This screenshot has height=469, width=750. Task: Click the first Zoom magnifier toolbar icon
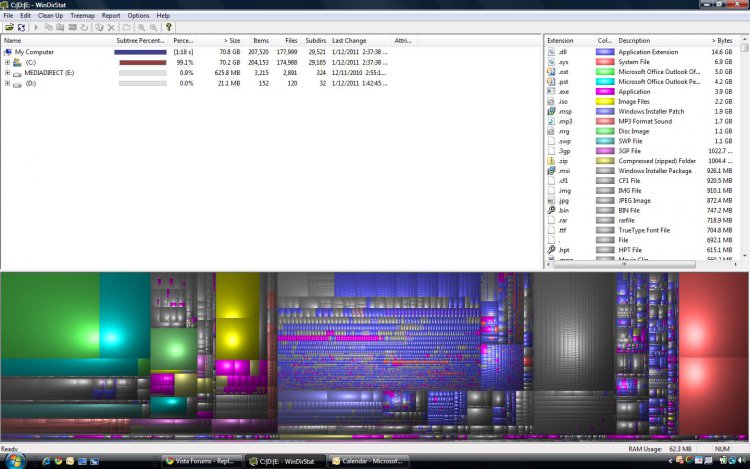pyautogui.click(x=142, y=28)
